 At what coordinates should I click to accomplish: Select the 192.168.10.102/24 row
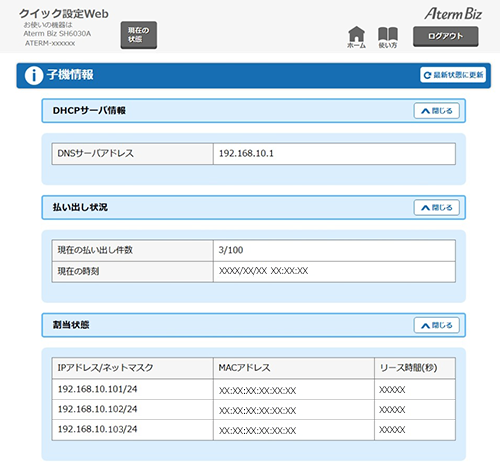coord(254,410)
